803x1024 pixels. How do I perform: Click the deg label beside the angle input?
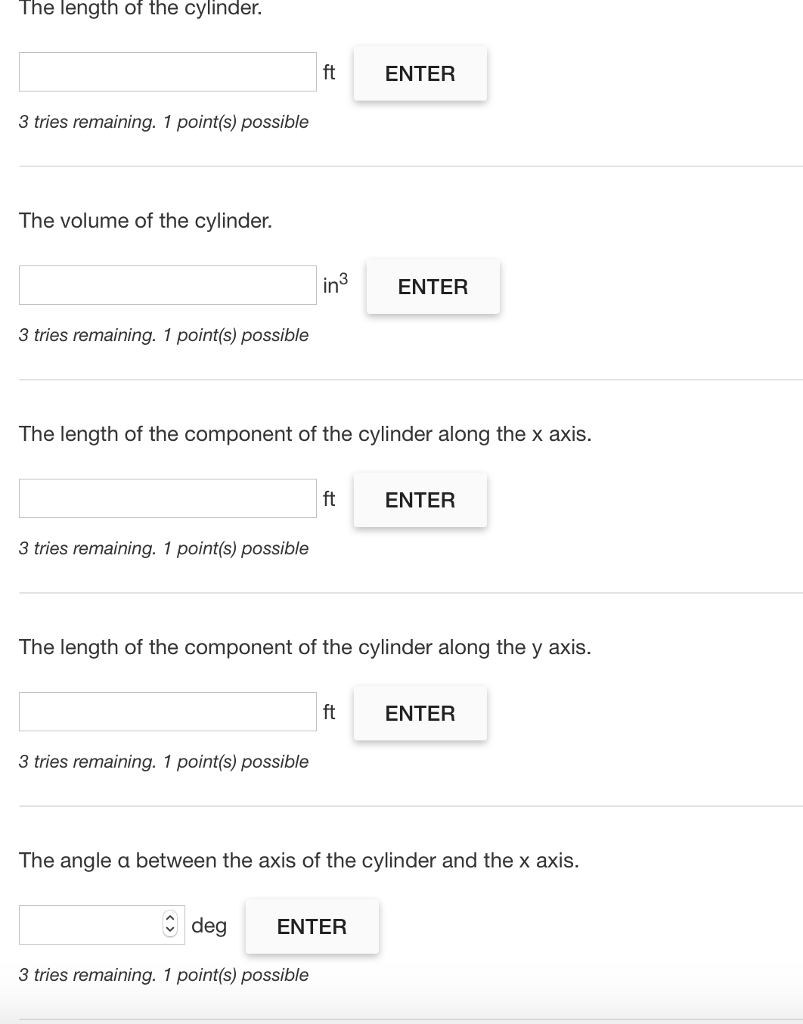(x=208, y=925)
